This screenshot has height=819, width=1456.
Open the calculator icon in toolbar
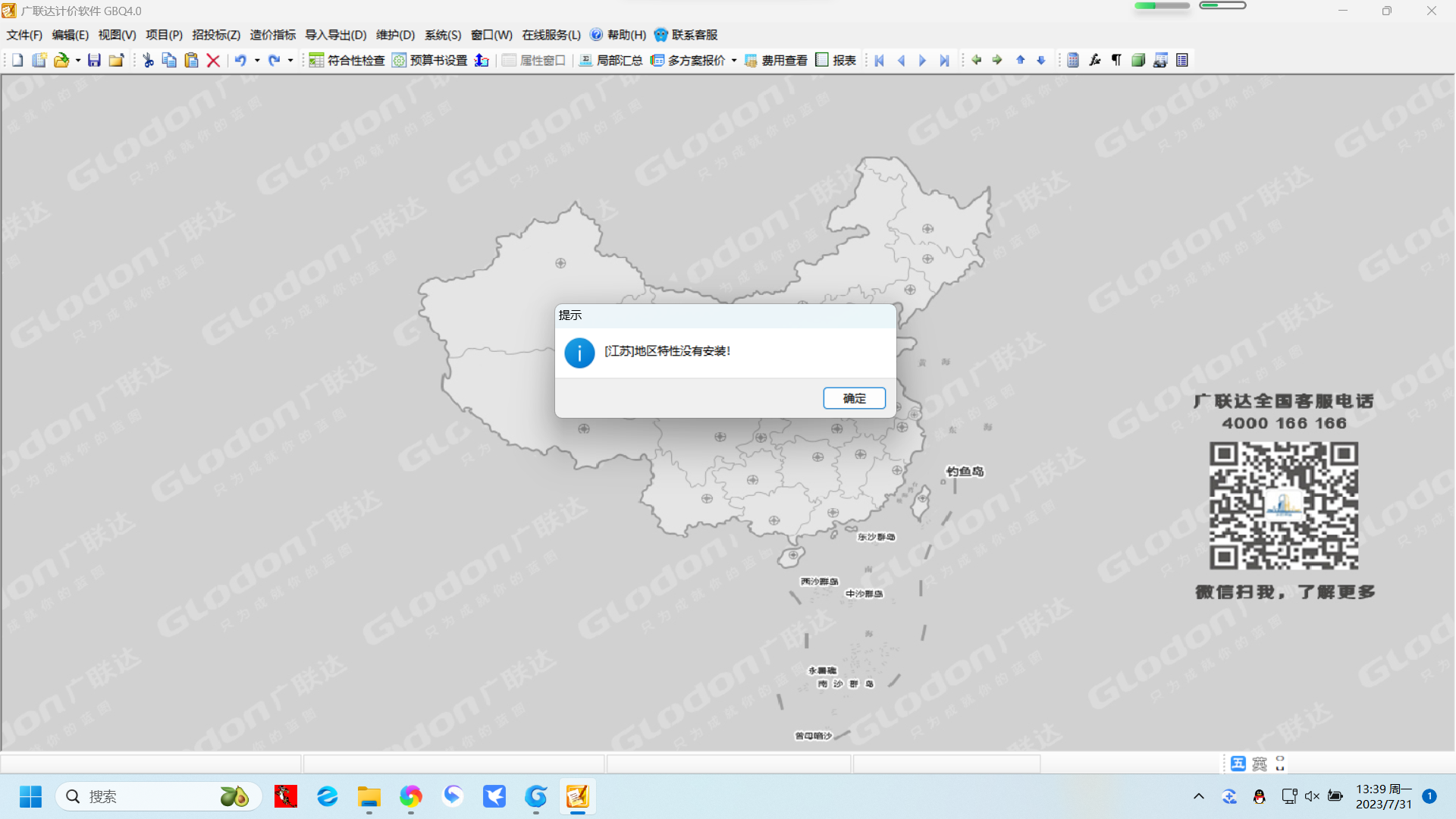click(x=1073, y=61)
